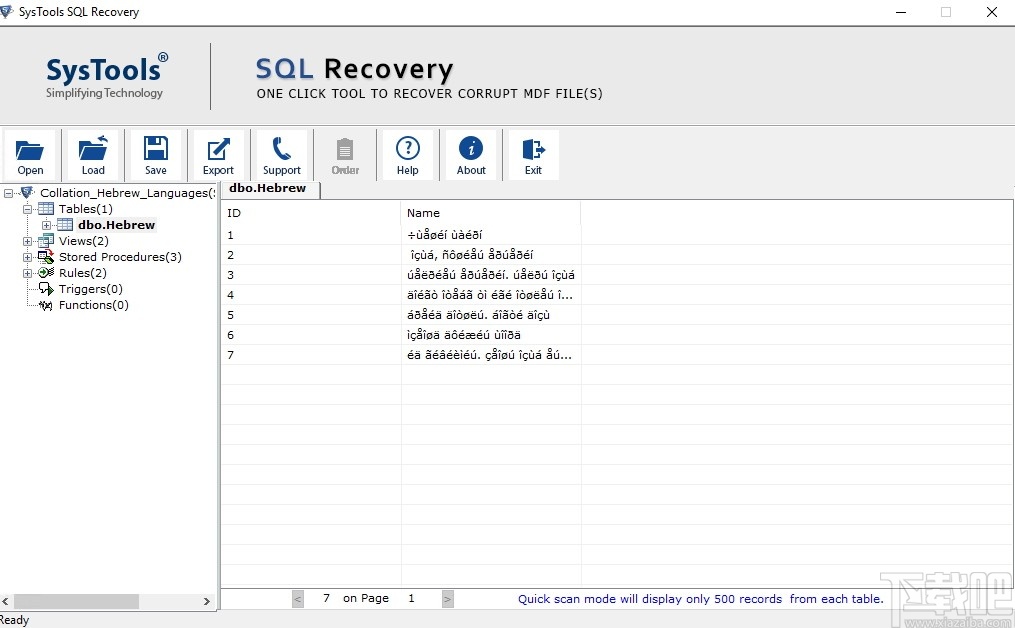Select the Order toolbar icon
Screen dimensions: 1015x628
pyautogui.click(x=345, y=154)
